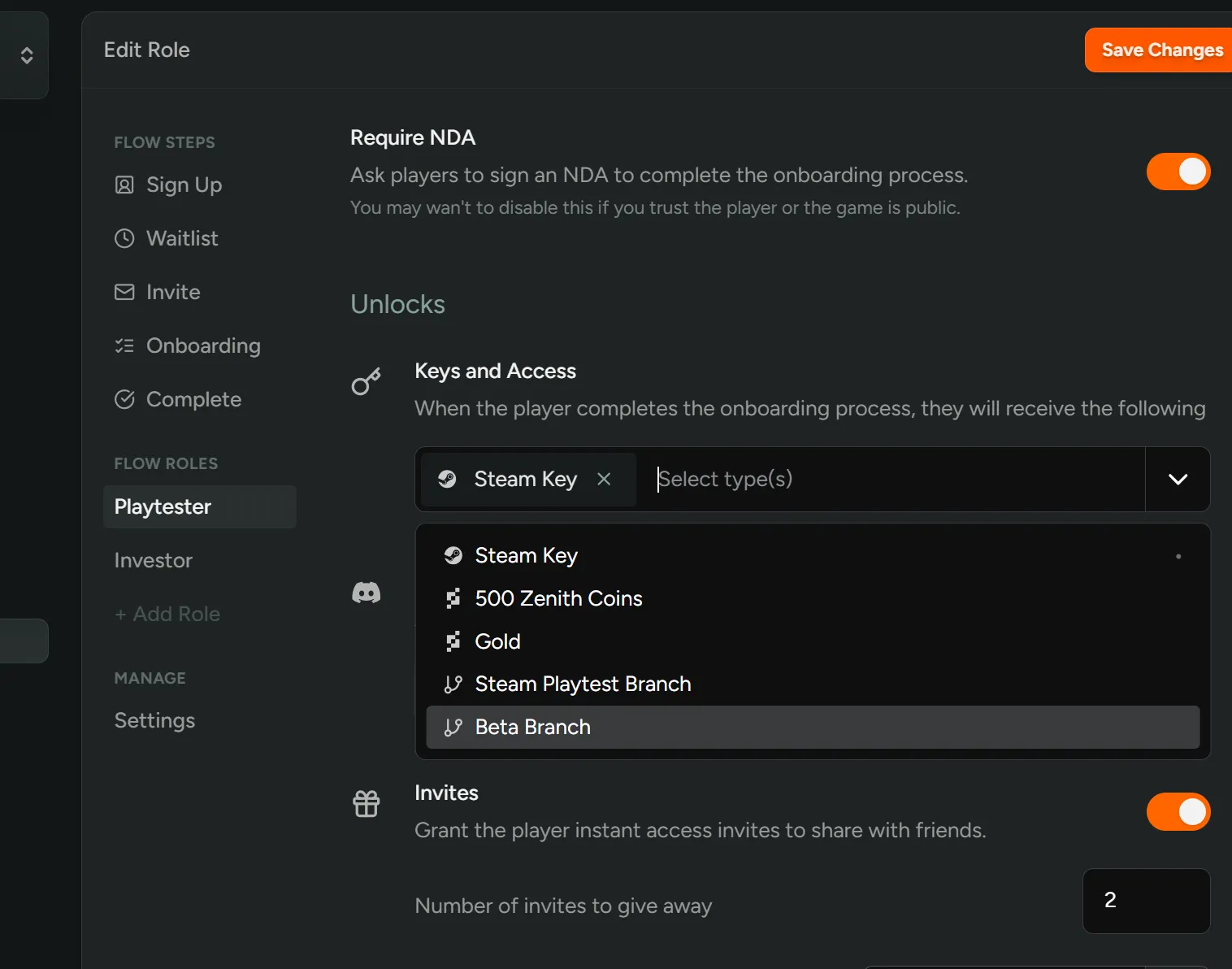This screenshot has width=1232, height=969.
Task: Click the Invite envelope icon
Action: (x=124, y=293)
